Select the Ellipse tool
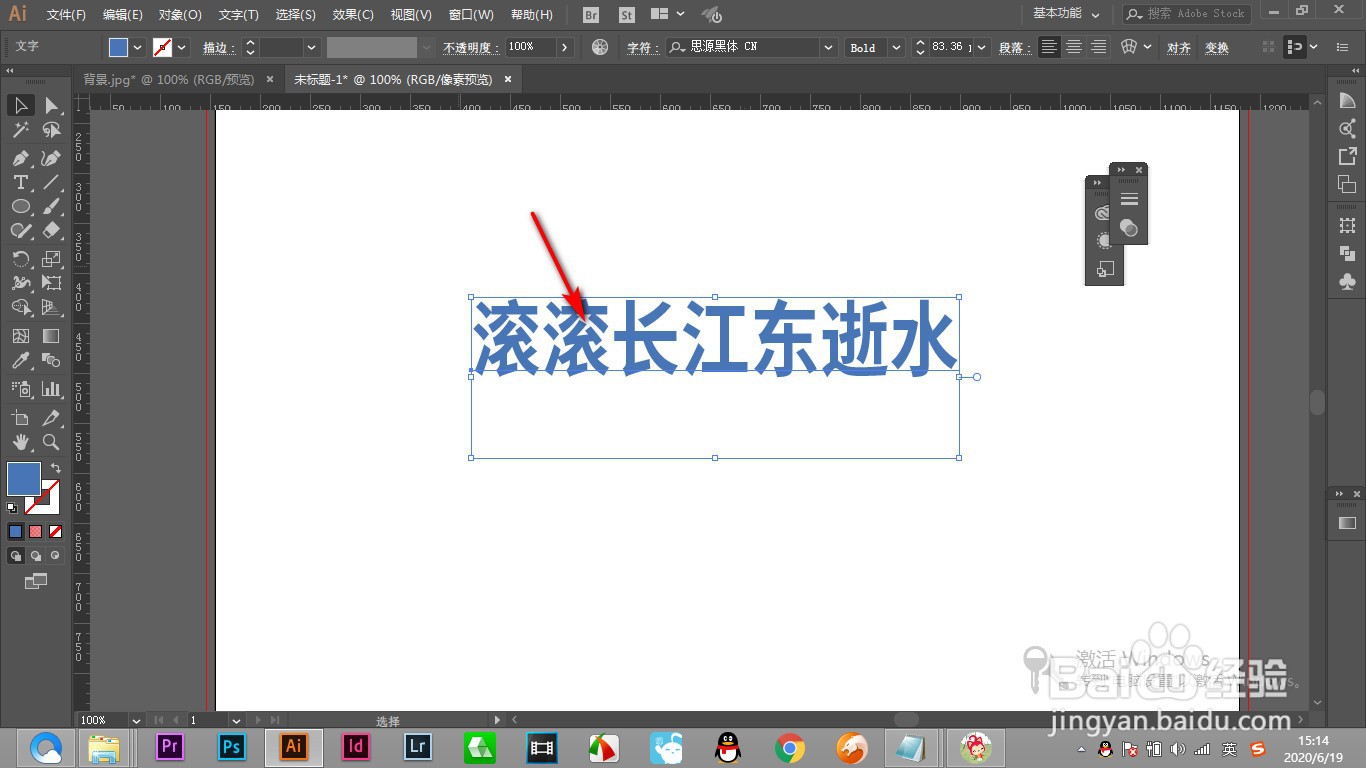Screen dimensions: 1366x768 (21, 206)
